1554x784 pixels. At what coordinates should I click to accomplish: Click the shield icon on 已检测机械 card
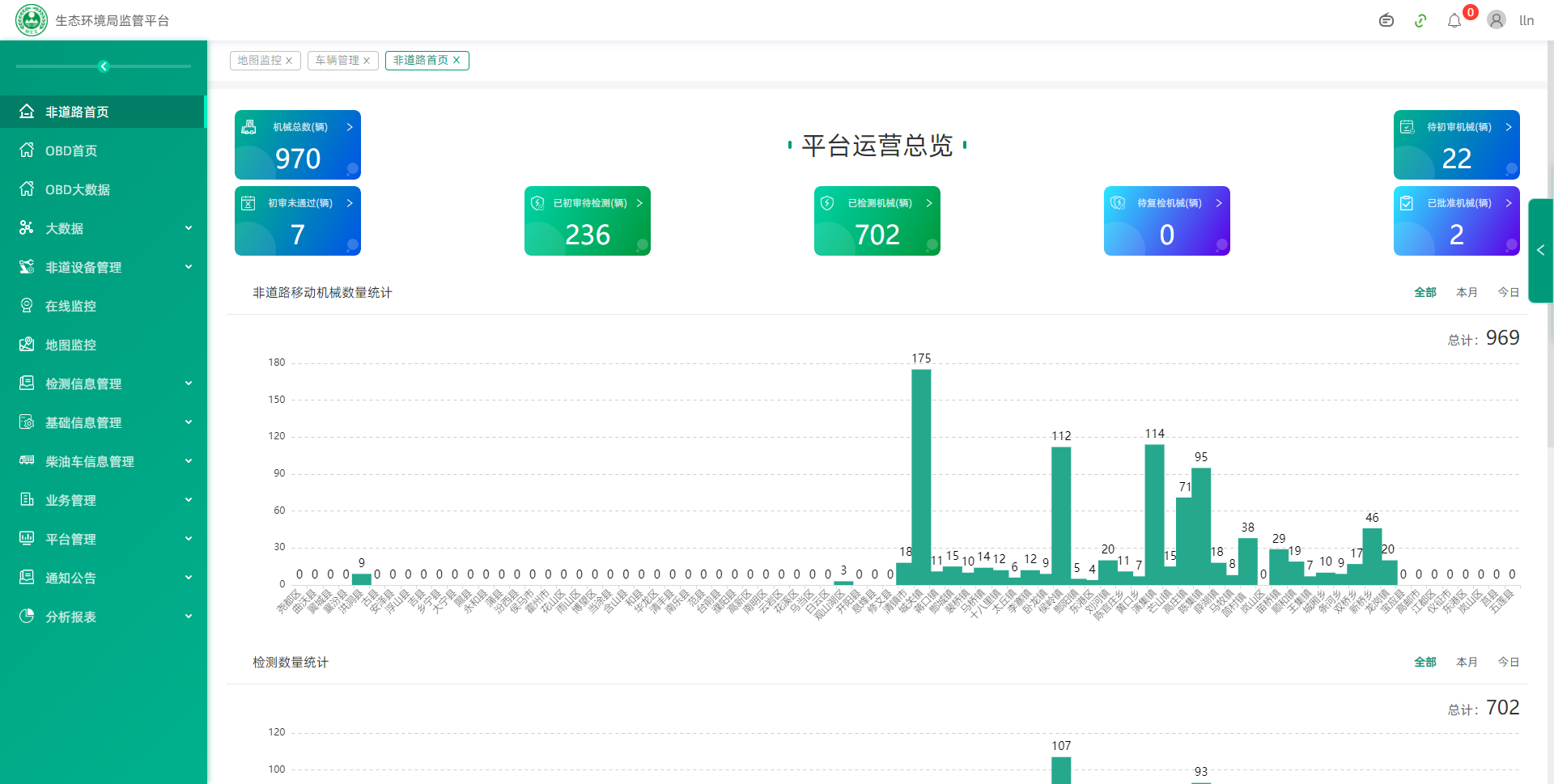(x=827, y=203)
